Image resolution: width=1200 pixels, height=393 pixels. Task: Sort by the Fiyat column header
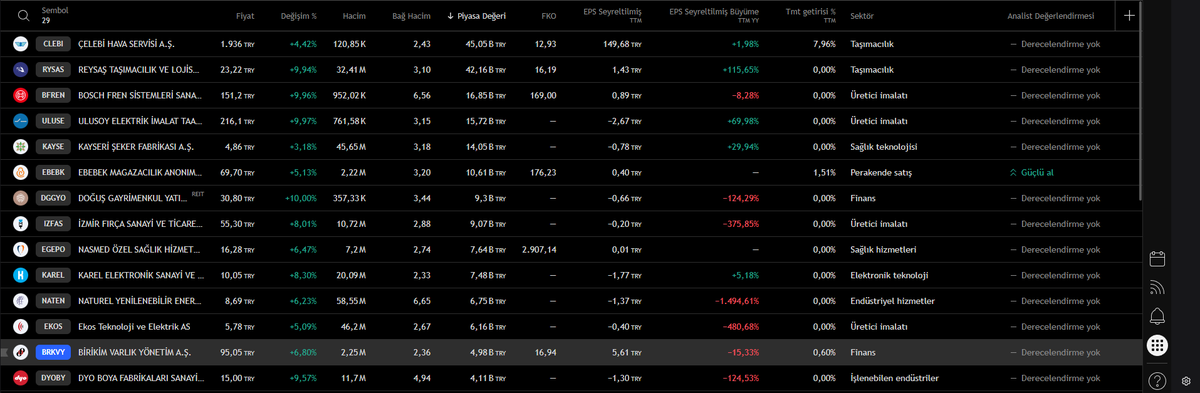[x=245, y=16]
